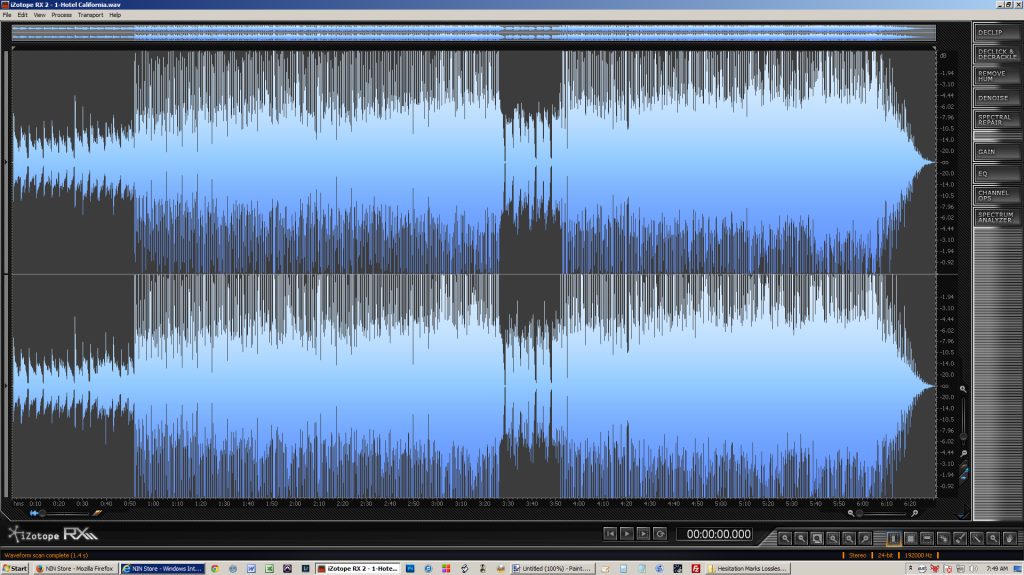Viewport: 1024px width, 575px height.
Task: Rewind to the start of the file
Action: (x=610, y=534)
